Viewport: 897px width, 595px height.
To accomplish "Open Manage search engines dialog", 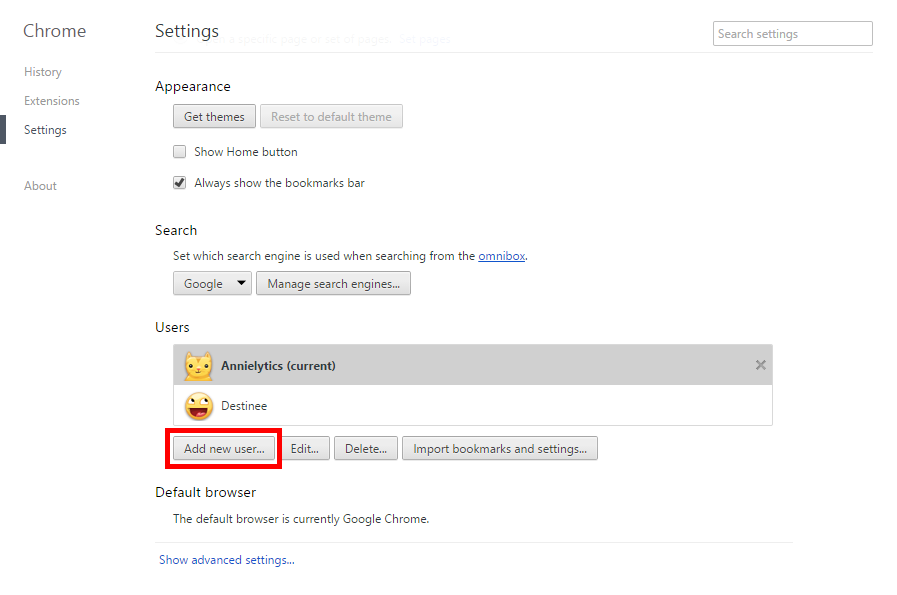I will [333, 284].
